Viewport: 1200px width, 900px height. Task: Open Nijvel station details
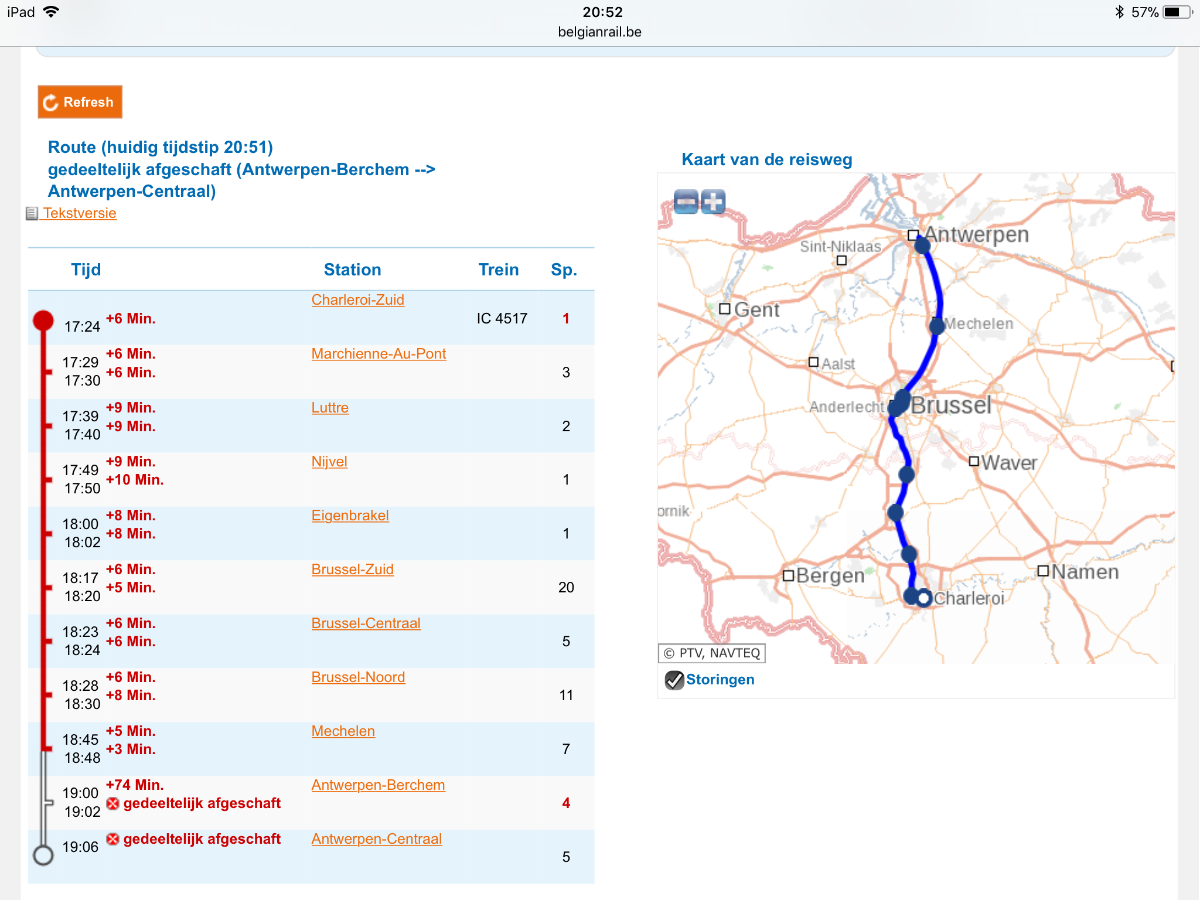(x=329, y=462)
